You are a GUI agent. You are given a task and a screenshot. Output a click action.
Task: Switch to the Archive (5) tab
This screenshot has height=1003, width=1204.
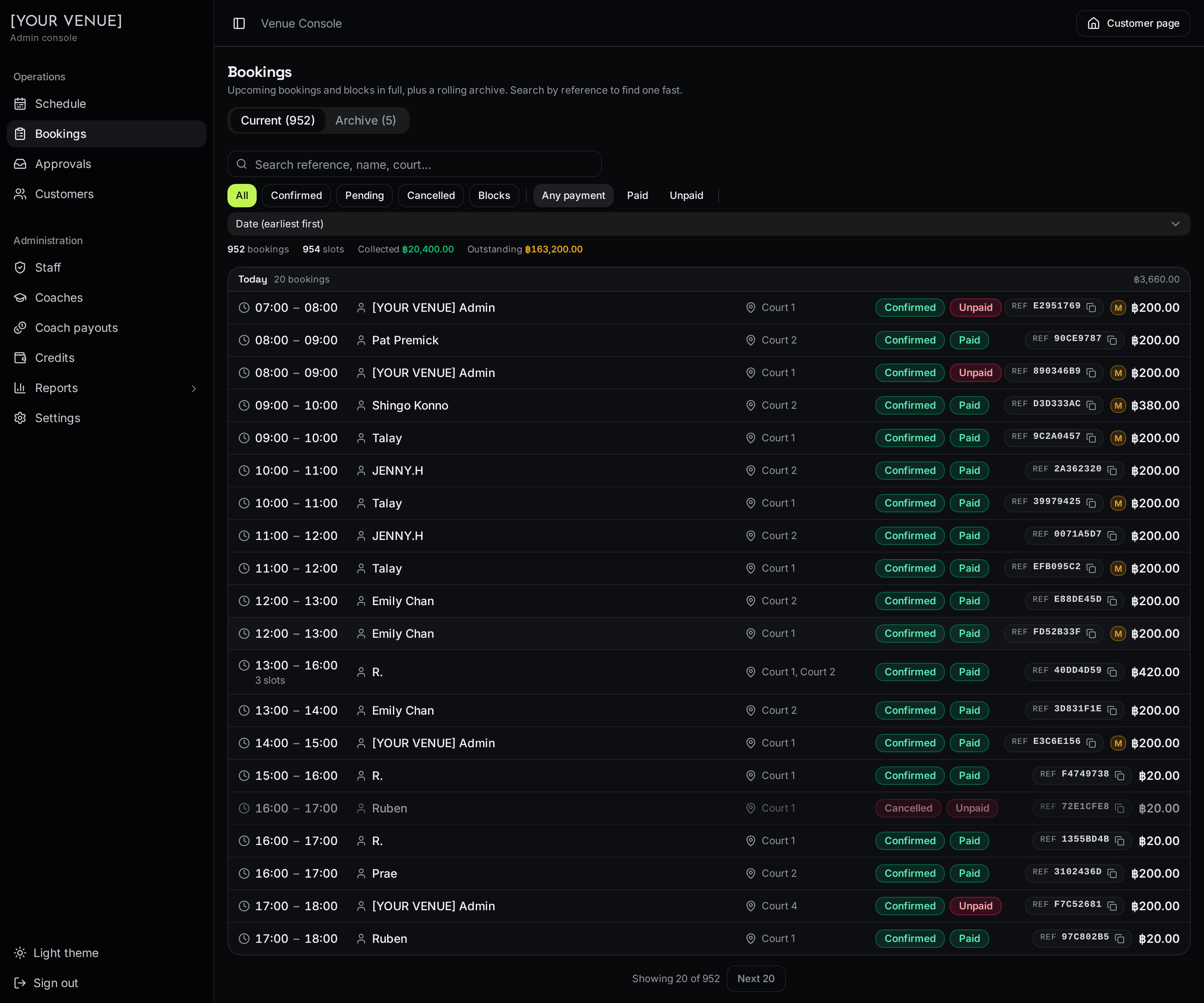365,120
